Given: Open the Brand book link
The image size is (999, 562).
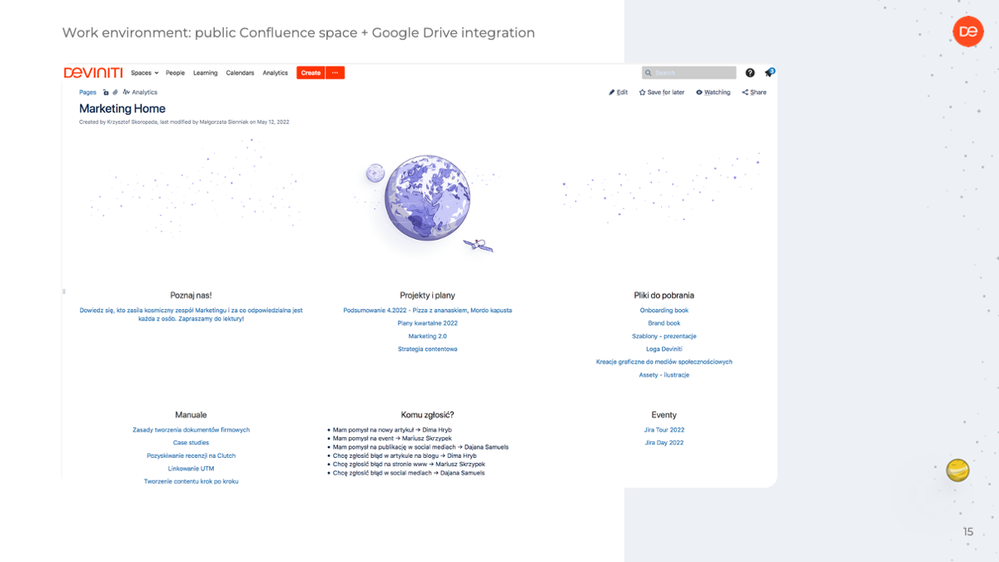Looking at the screenshot, I should [x=664, y=323].
